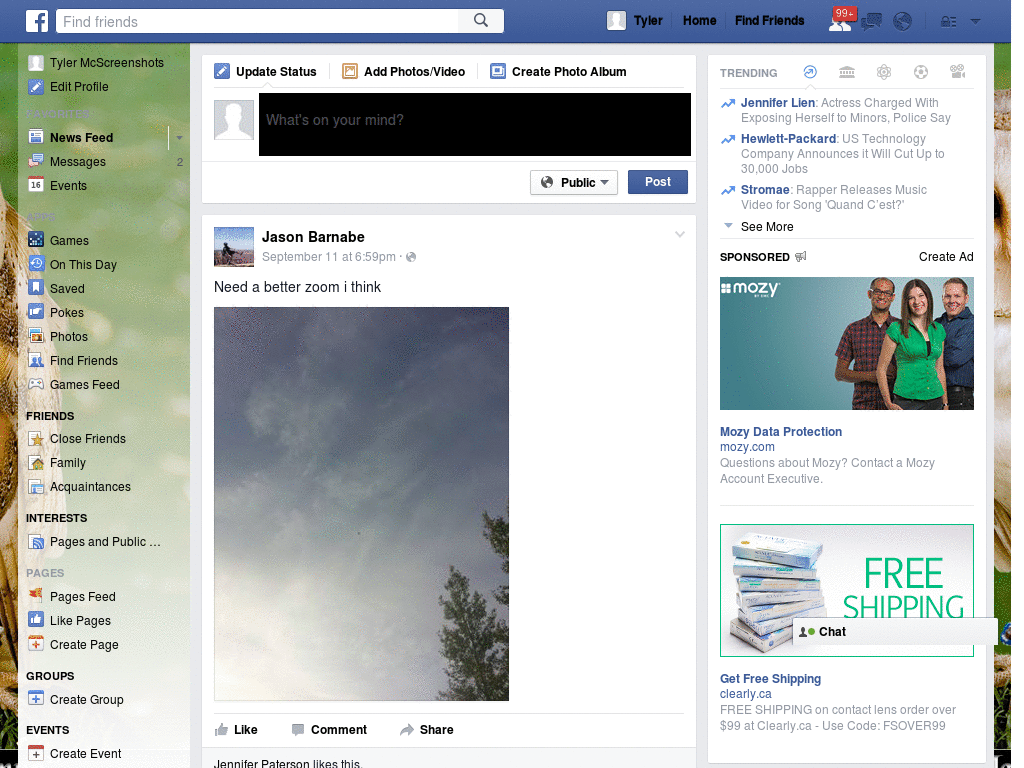Open Jason Barnabe's profile name link
Image resolution: width=1024 pixels, height=768 pixels.
(313, 237)
